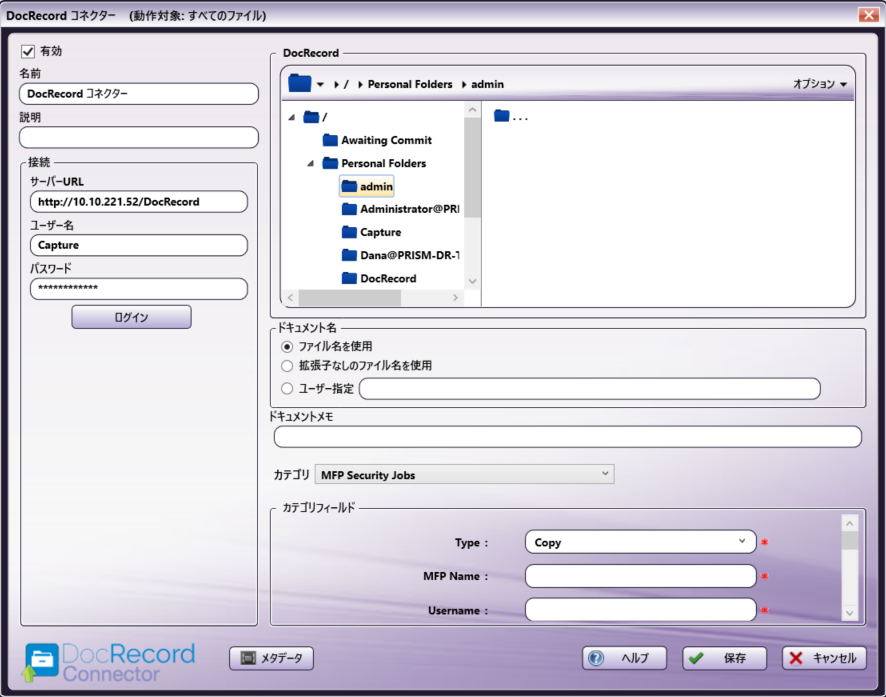Collapse the root '/' tree node
The image size is (886, 697).
[x=292, y=117]
